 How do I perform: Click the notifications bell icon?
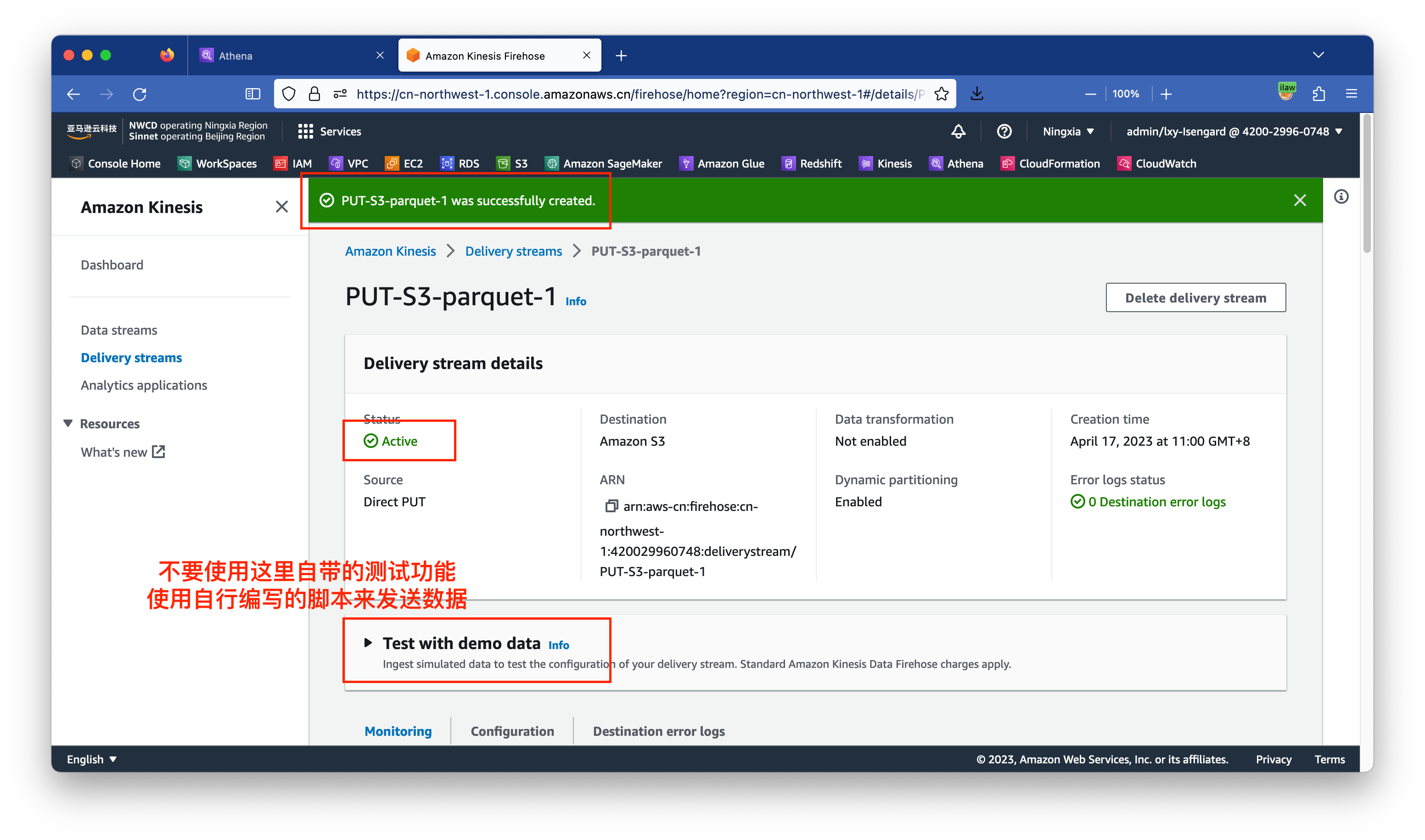[x=958, y=131]
